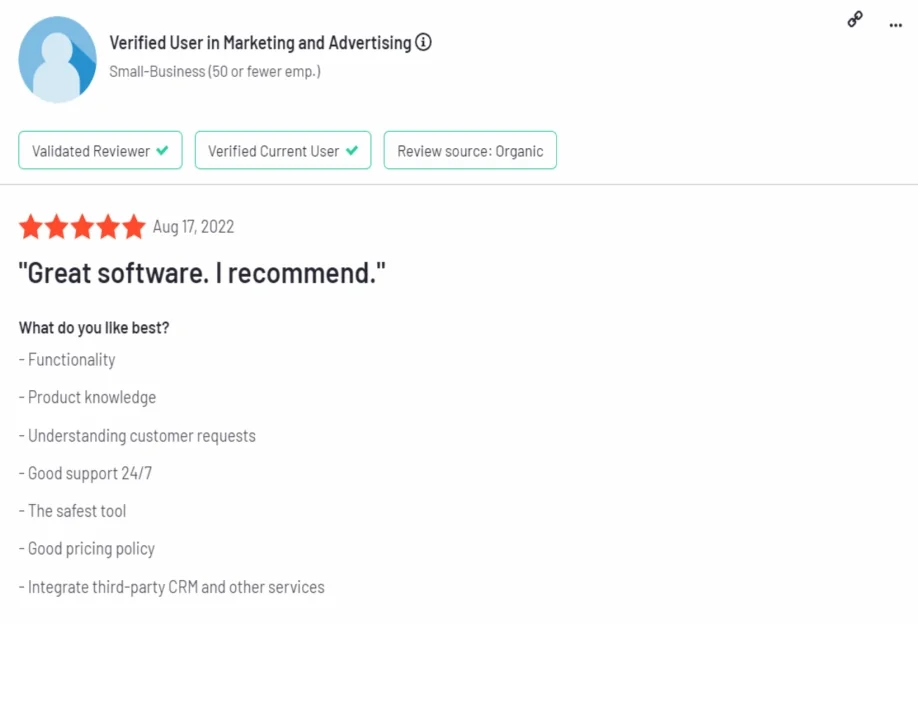Open the review titled 'Great software. I recommend.'
This screenshot has height=709, width=918.
pos(202,272)
